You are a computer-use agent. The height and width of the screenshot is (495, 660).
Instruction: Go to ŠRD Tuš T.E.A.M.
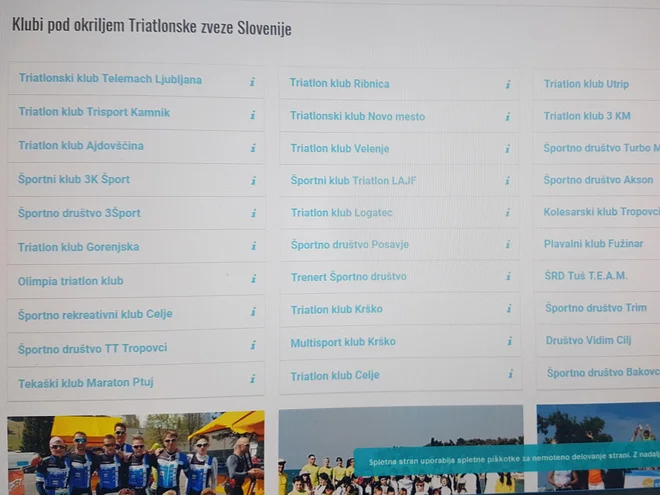[x=586, y=276]
